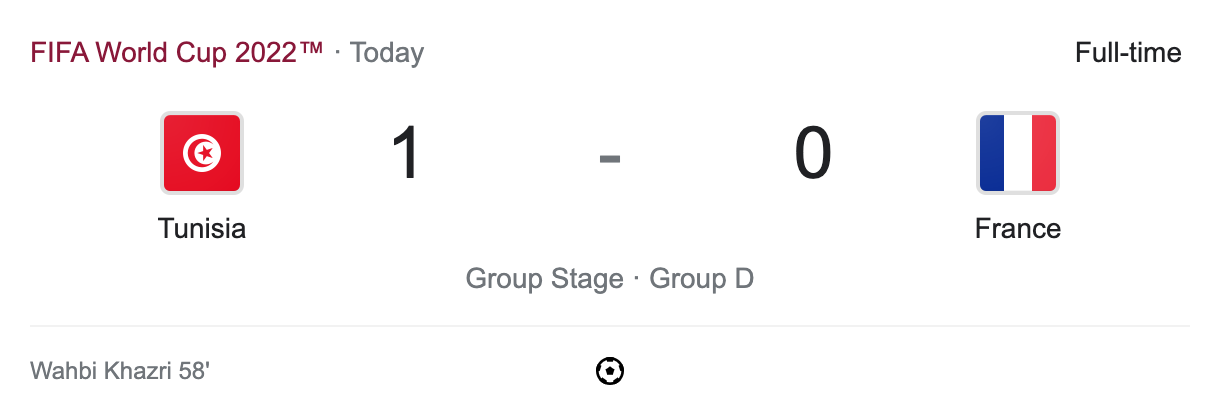
Task: Select the Tunisia team name
Action: point(201,229)
